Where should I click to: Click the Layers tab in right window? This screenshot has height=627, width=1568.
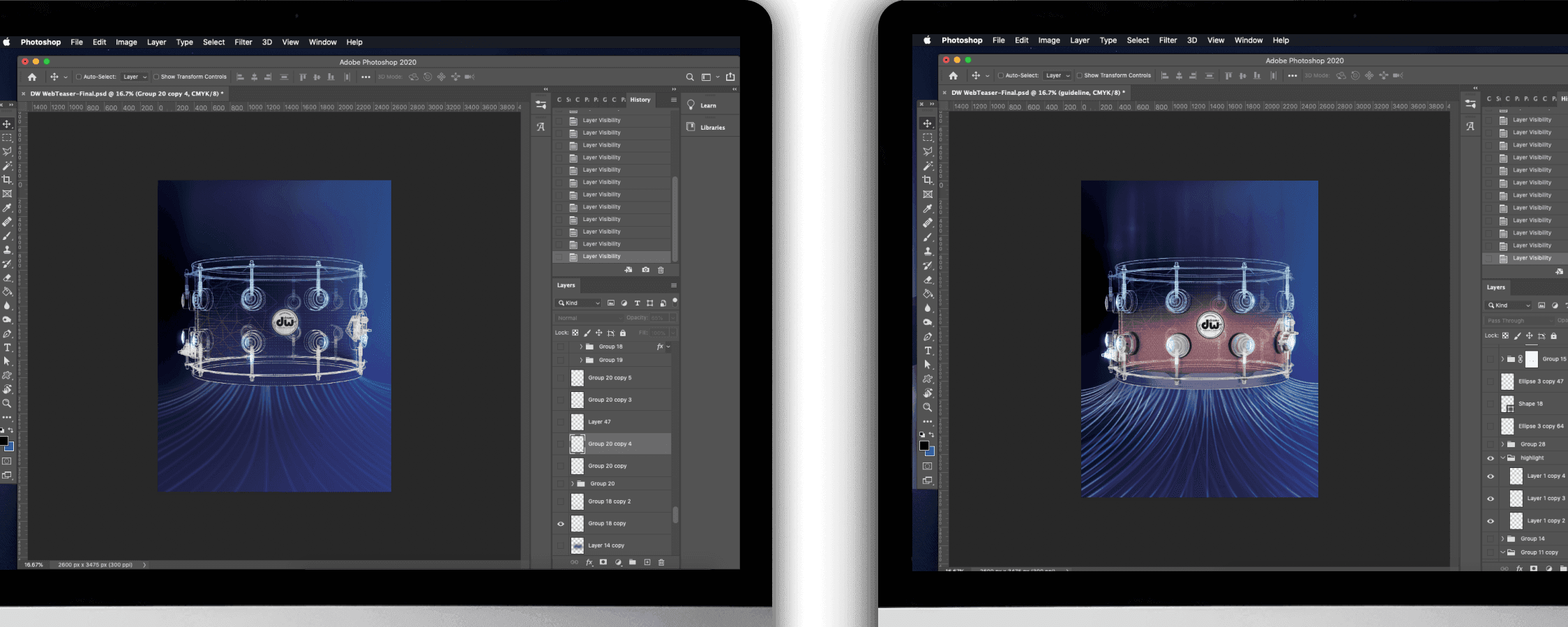click(1496, 287)
